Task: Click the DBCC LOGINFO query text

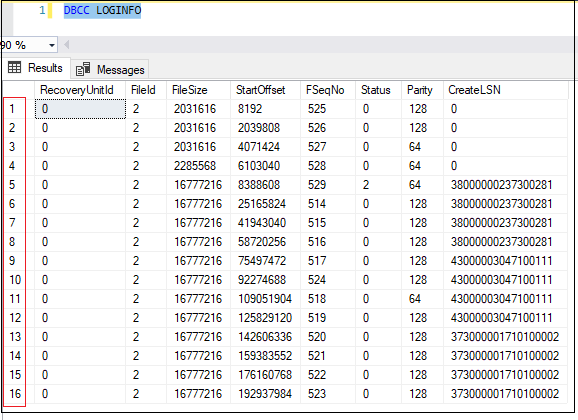Action: [102, 10]
